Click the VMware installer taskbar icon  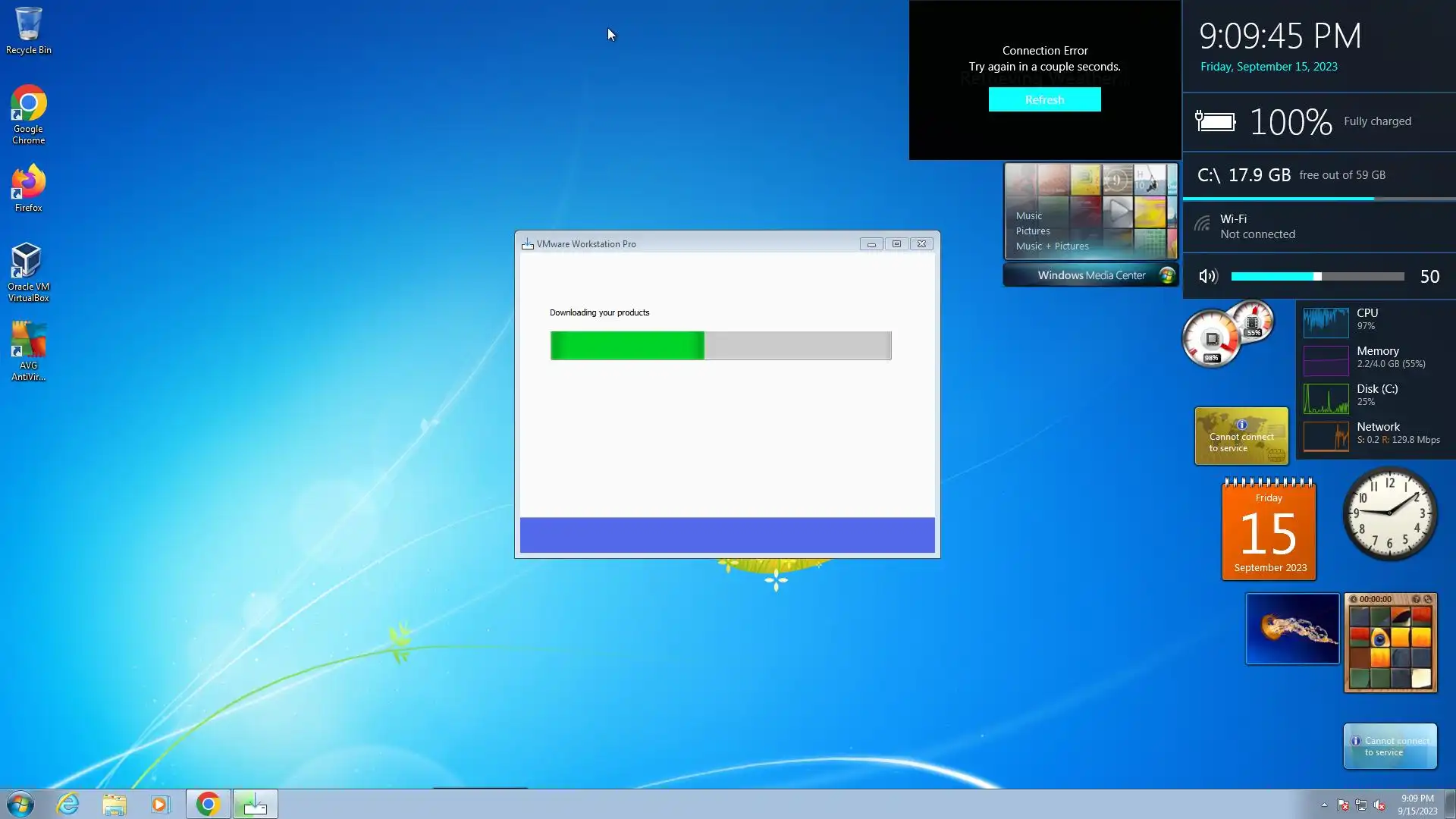point(255,804)
